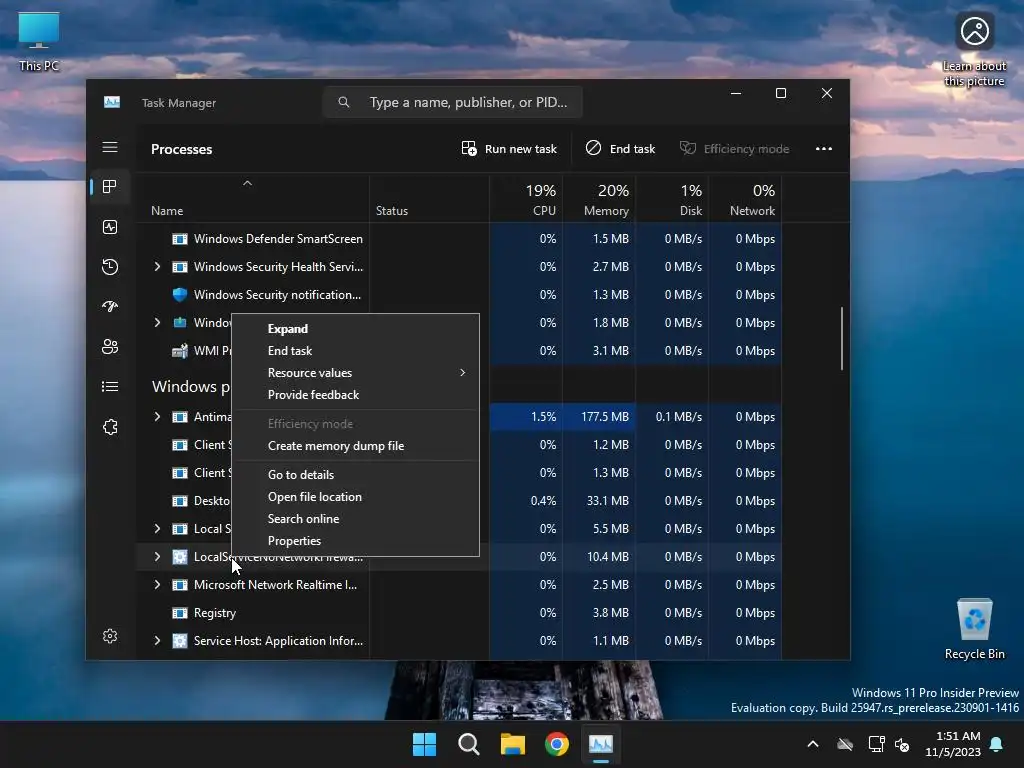Choose Expand in the context menu
The width and height of the screenshot is (1024, 768).
355,328
